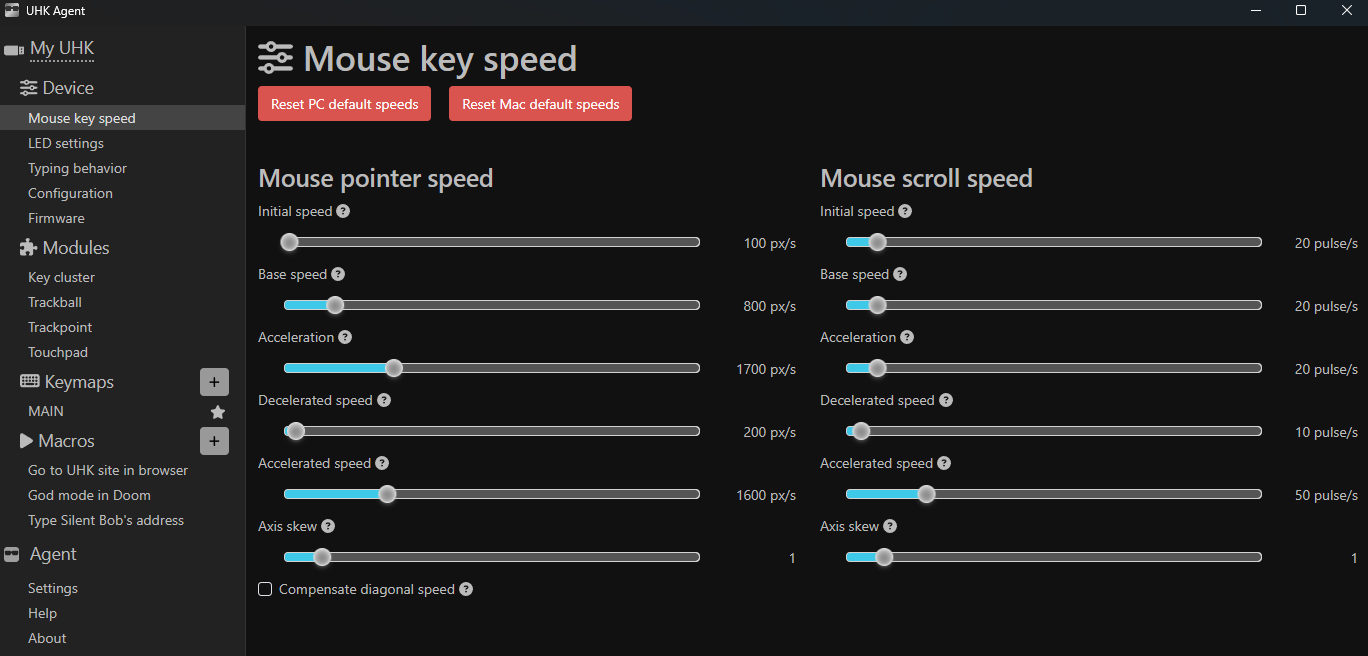Select the Trackball module
1368x656 pixels.
point(55,302)
